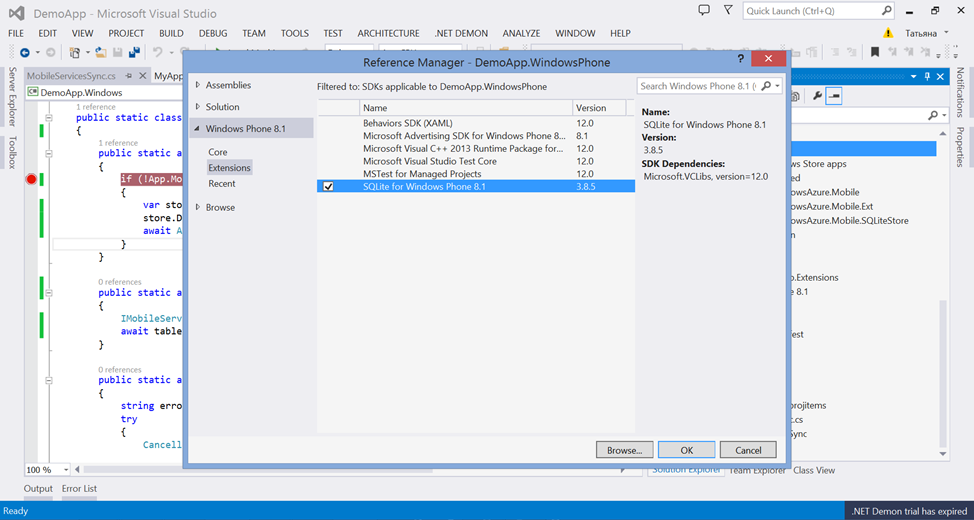Sort by the Version column header
The image size is (974, 520).
coord(598,108)
